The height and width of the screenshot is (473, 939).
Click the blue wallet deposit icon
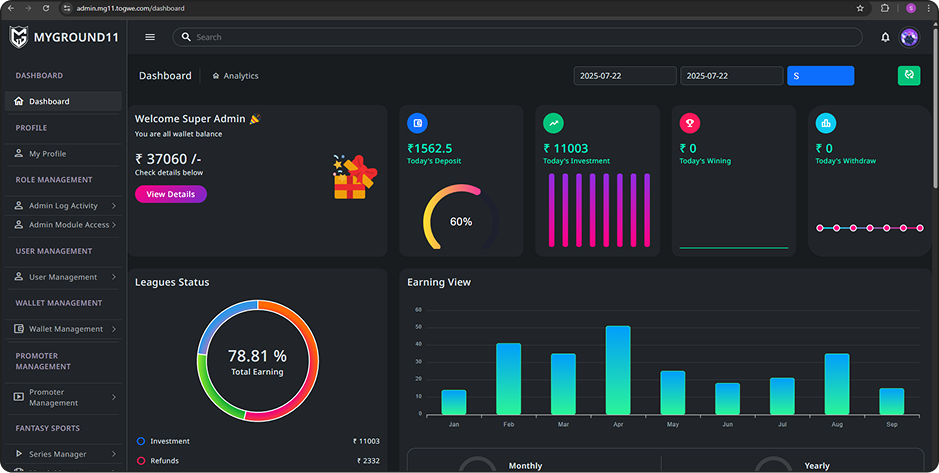pos(417,123)
